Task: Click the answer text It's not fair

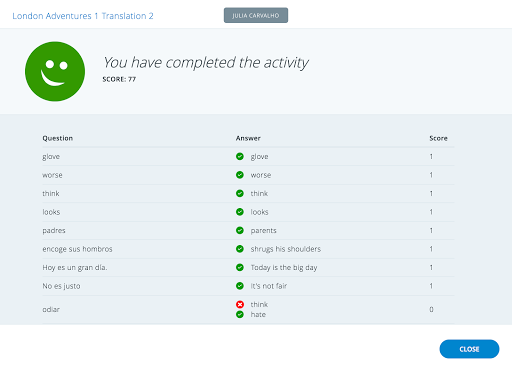Action: [x=269, y=286]
